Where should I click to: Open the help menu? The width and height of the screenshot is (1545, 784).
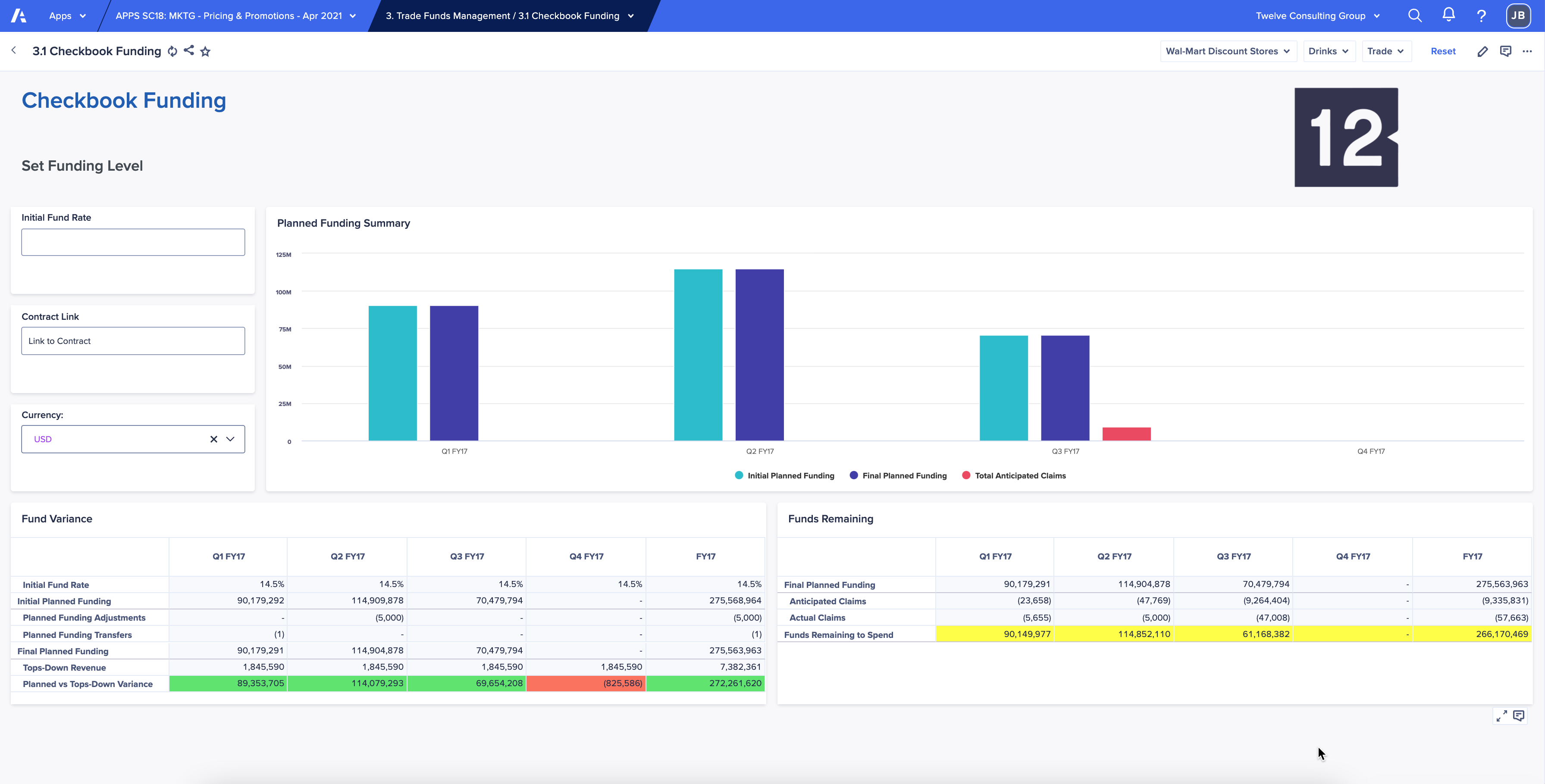1482,16
